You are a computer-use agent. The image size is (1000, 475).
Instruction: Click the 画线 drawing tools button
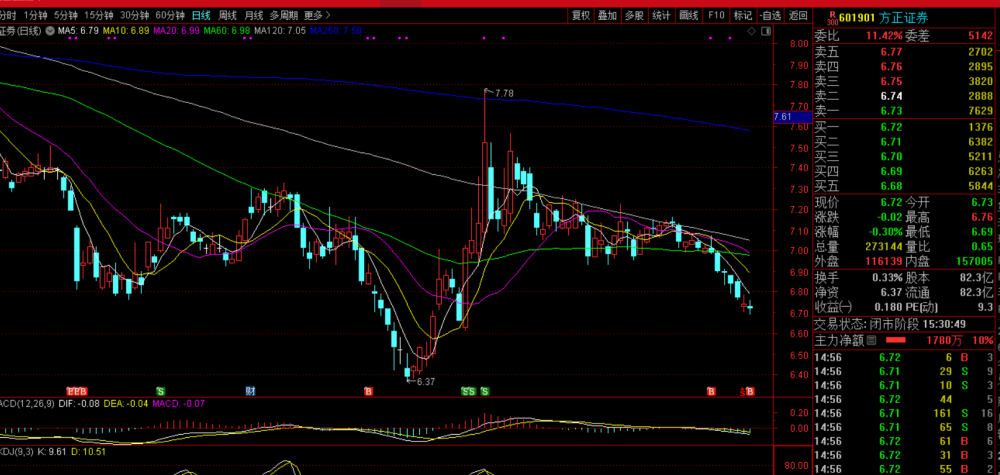coord(689,15)
